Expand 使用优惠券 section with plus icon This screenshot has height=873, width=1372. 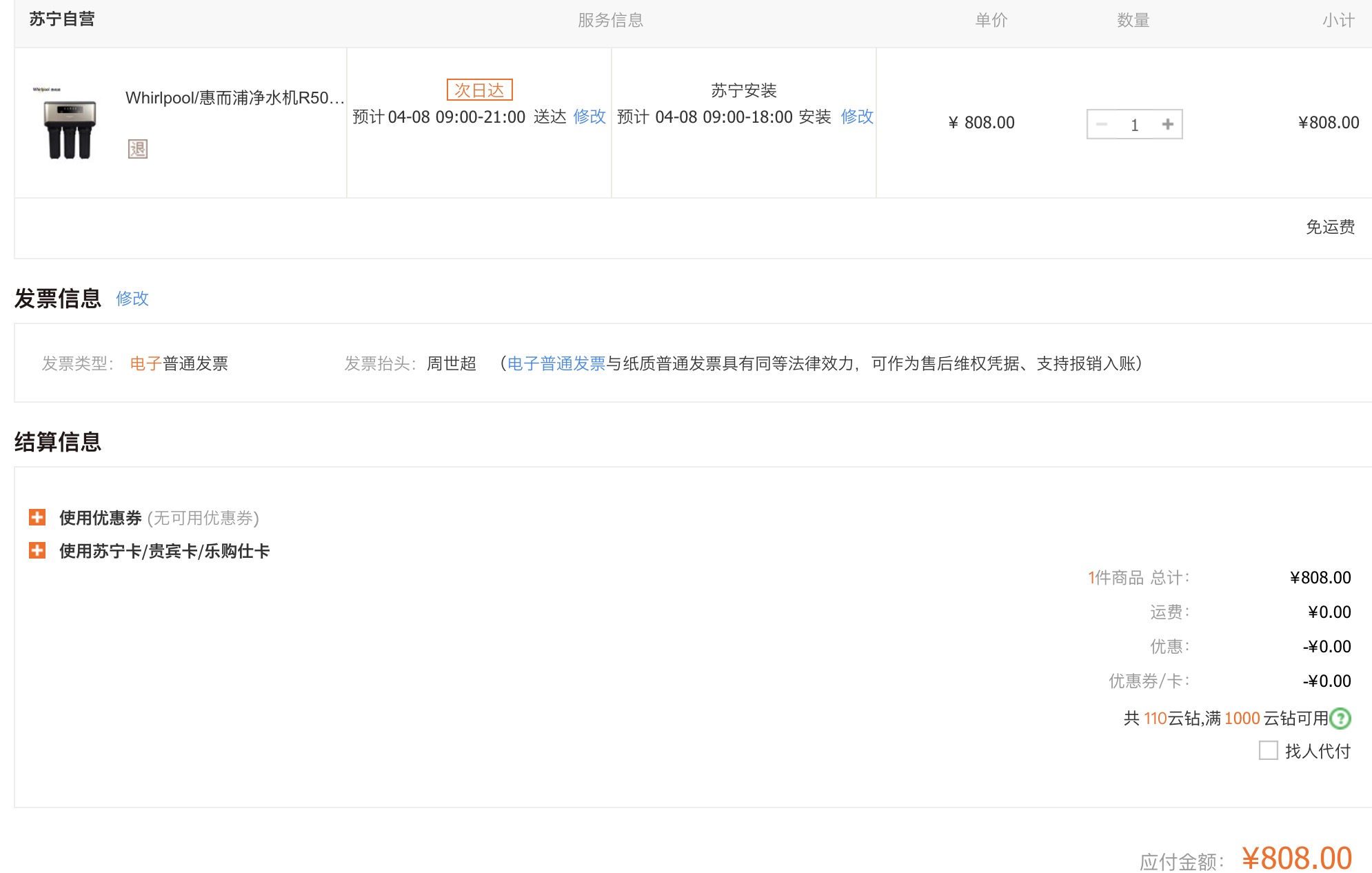pos(37,517)
